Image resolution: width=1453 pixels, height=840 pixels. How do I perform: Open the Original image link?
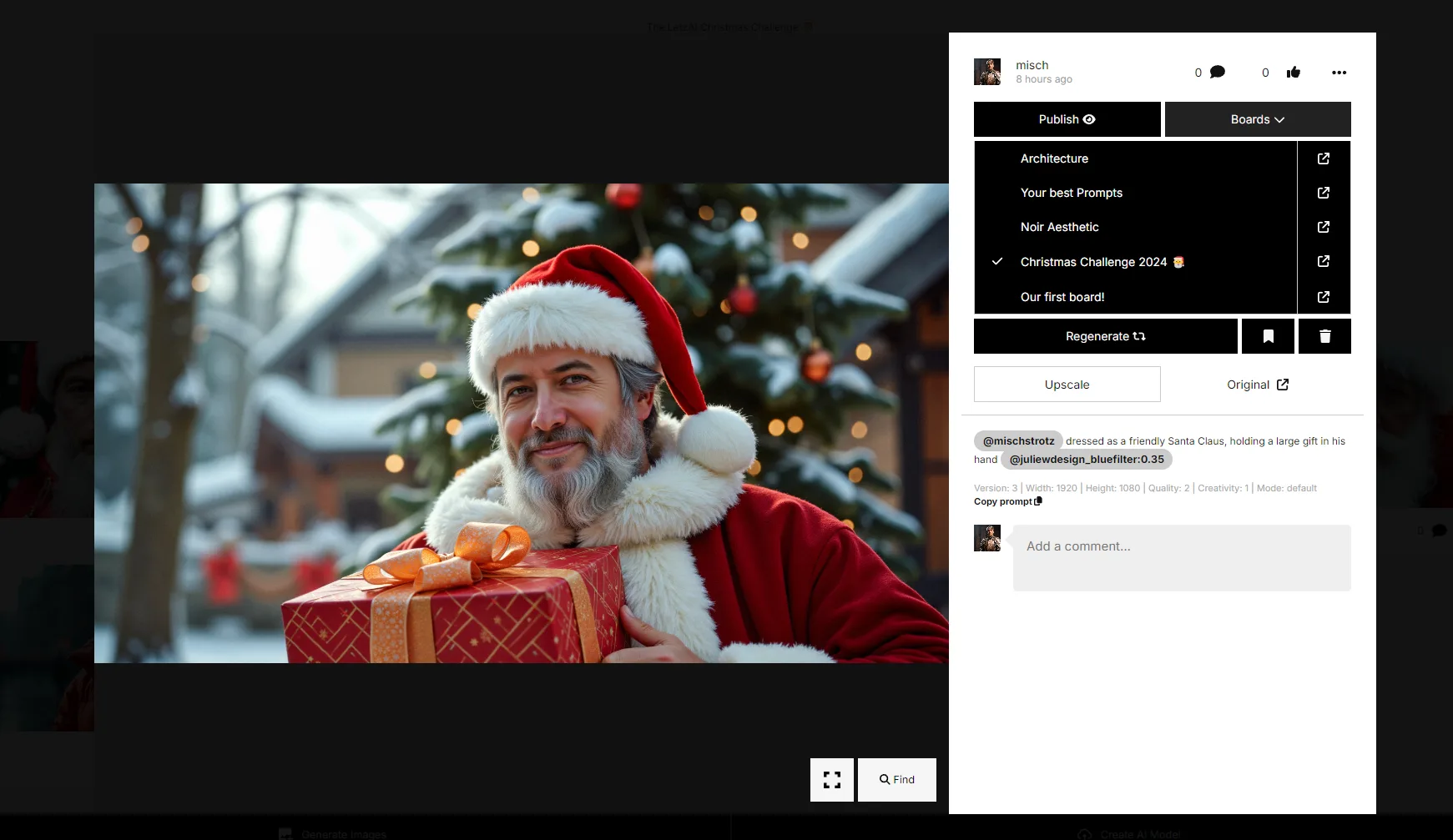pos(1257,385)
